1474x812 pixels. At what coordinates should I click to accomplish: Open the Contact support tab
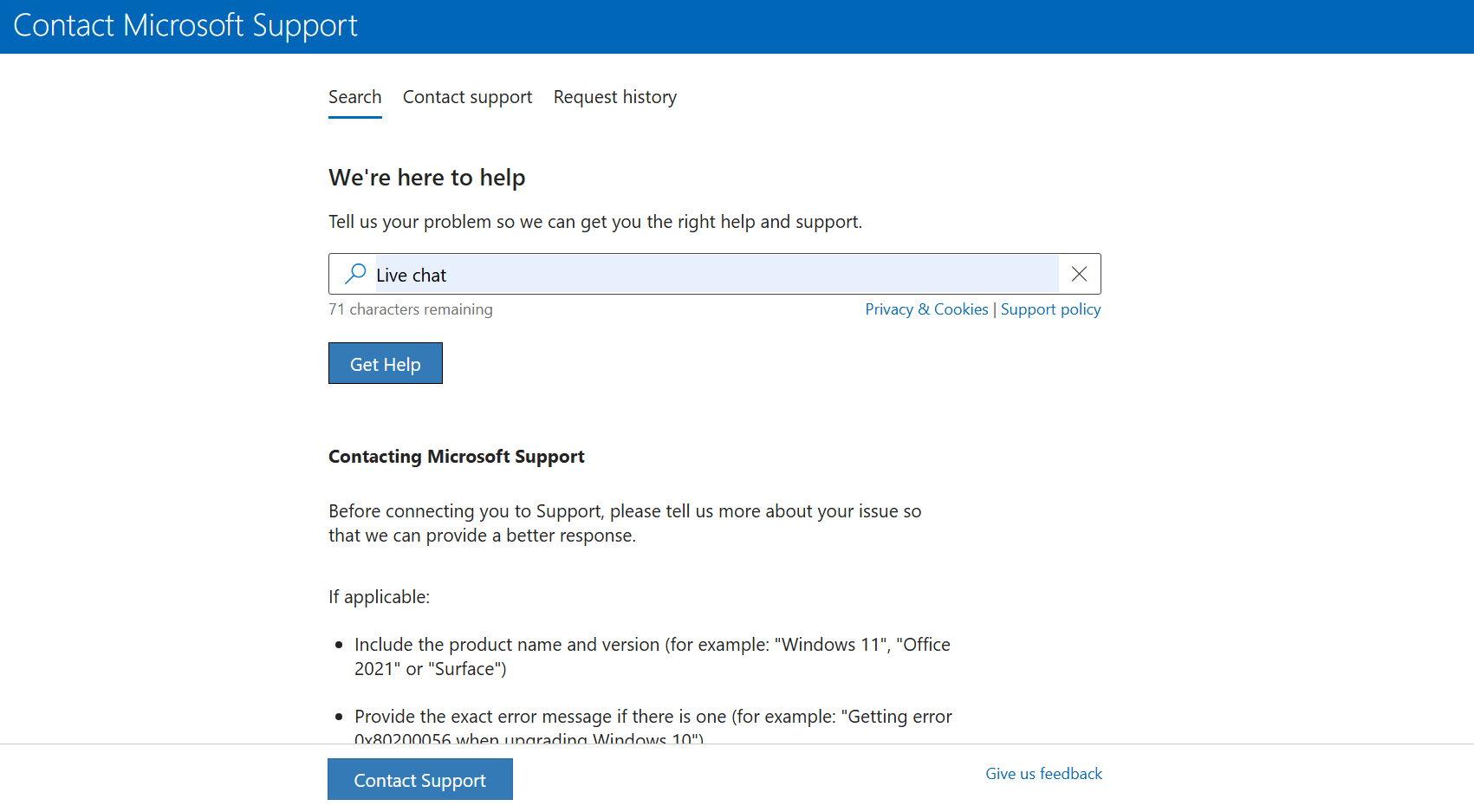467,97
